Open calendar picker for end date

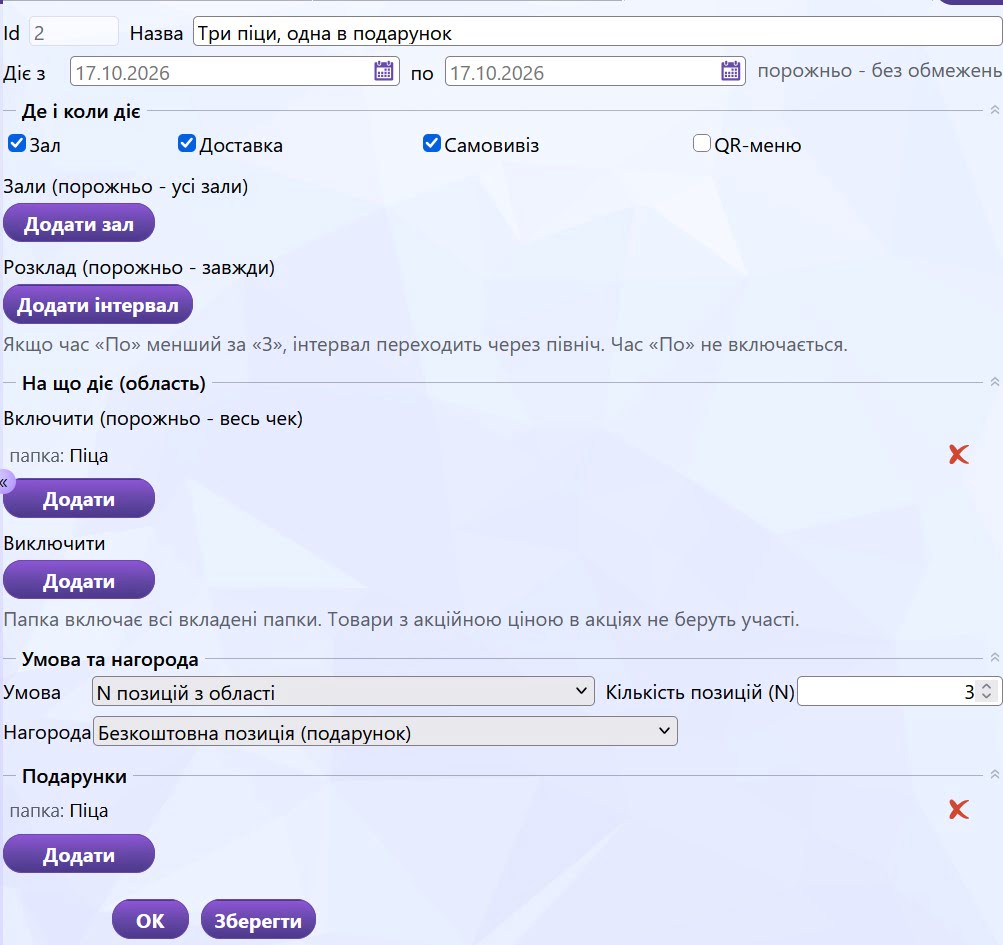(x=731, y=70)
